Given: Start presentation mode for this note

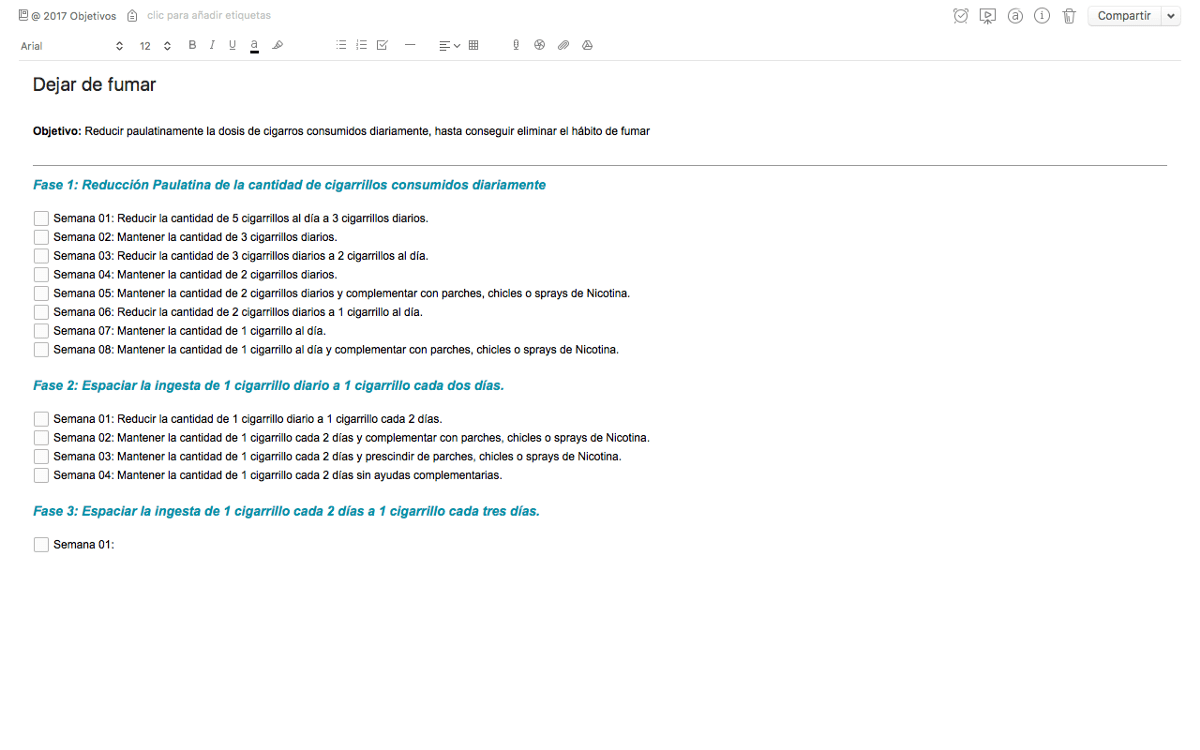Looking at the screenshot, I should 988,16.
